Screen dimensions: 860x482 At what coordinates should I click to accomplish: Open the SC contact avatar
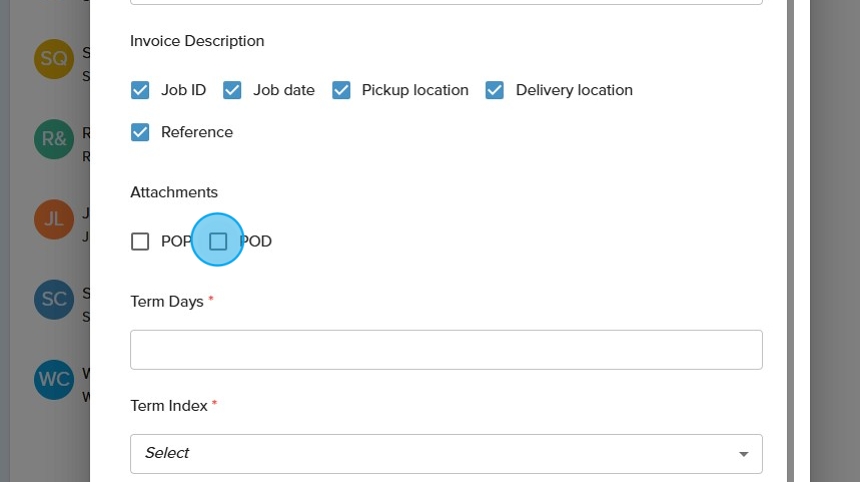pos(54,299)
